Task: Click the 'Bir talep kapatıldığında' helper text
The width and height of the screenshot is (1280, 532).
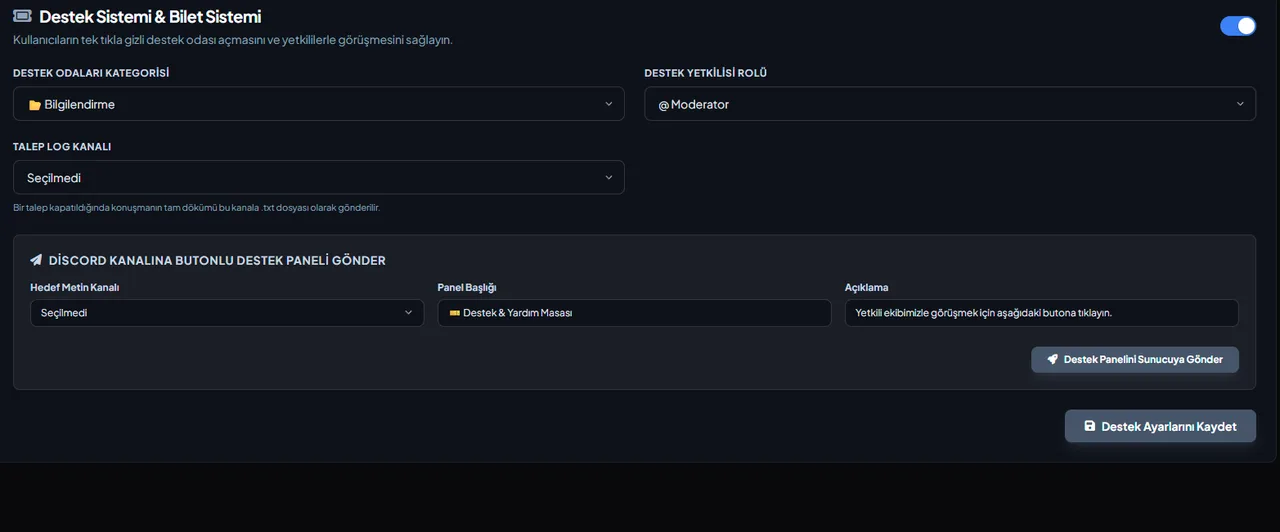Action: [196, 208]
